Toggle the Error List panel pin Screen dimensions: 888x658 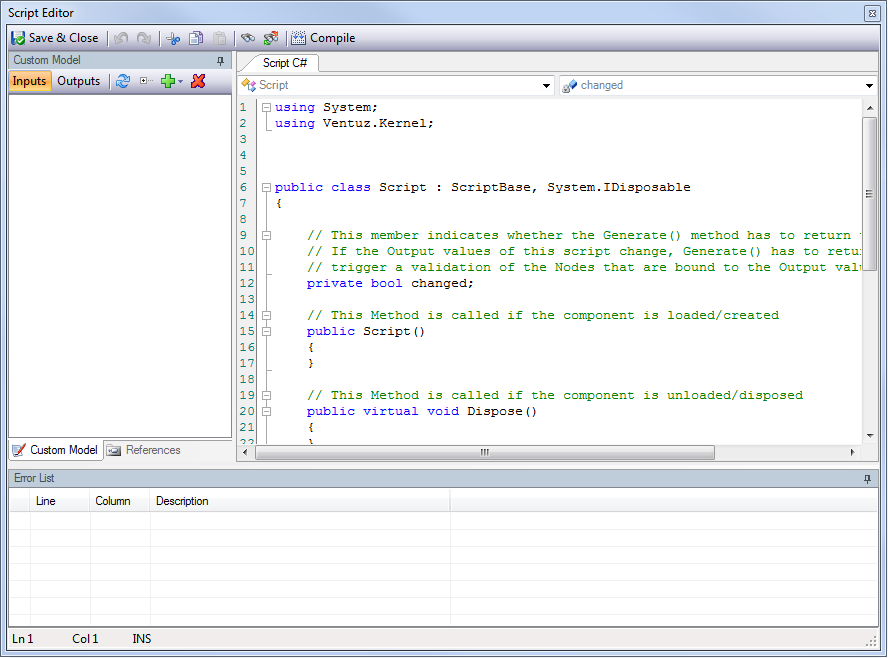coord(867,478)
